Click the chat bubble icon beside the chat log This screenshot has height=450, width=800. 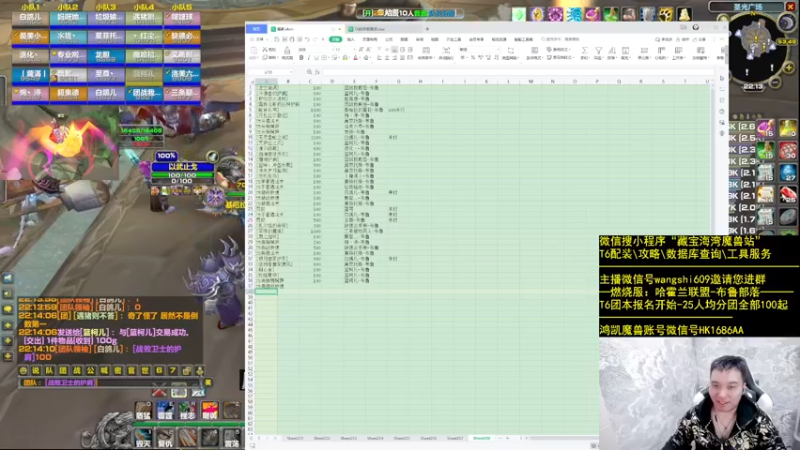pyautogui.click(x=8, y=309)
